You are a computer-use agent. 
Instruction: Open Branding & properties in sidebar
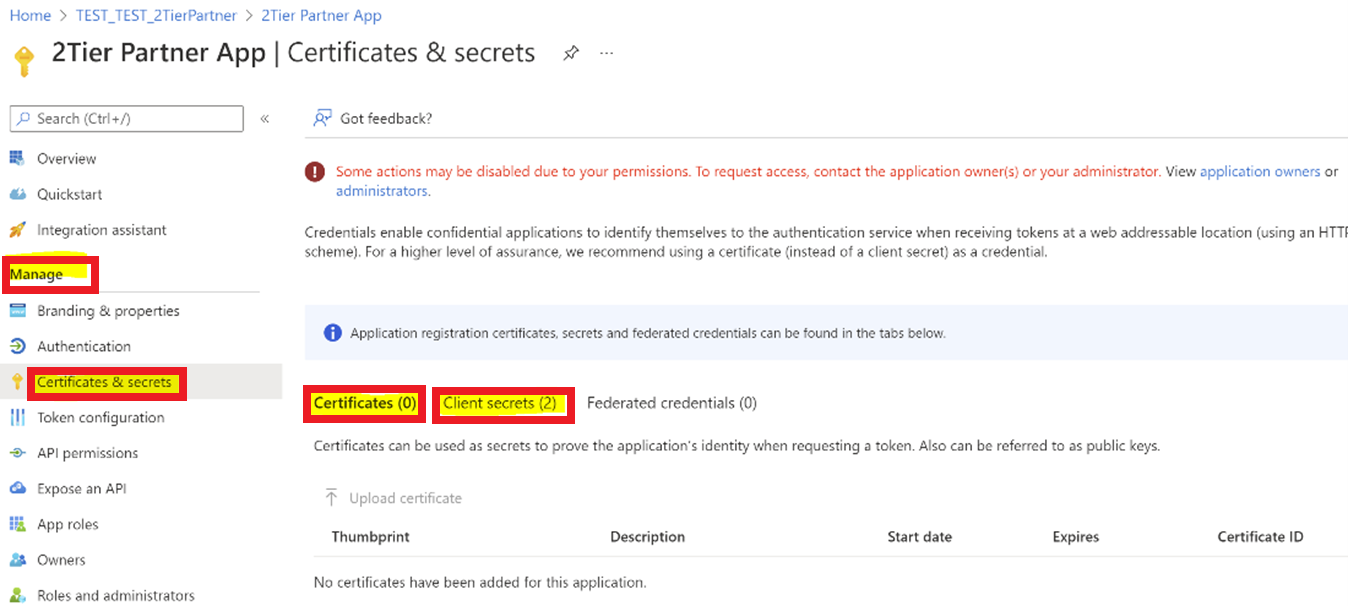[108, 311]
